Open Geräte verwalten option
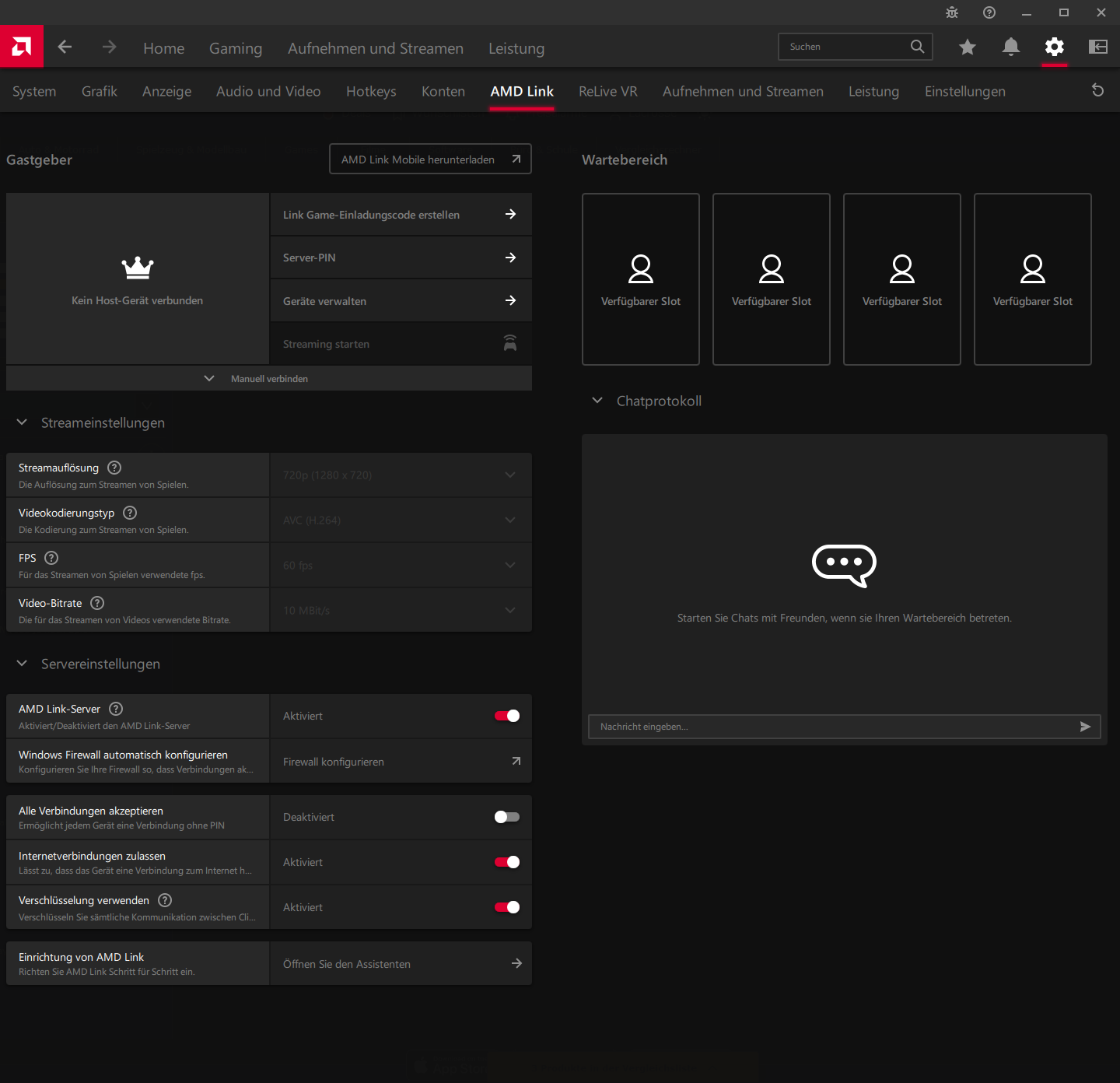Viewport: 1120px width, 1083px height. [401, 301]
